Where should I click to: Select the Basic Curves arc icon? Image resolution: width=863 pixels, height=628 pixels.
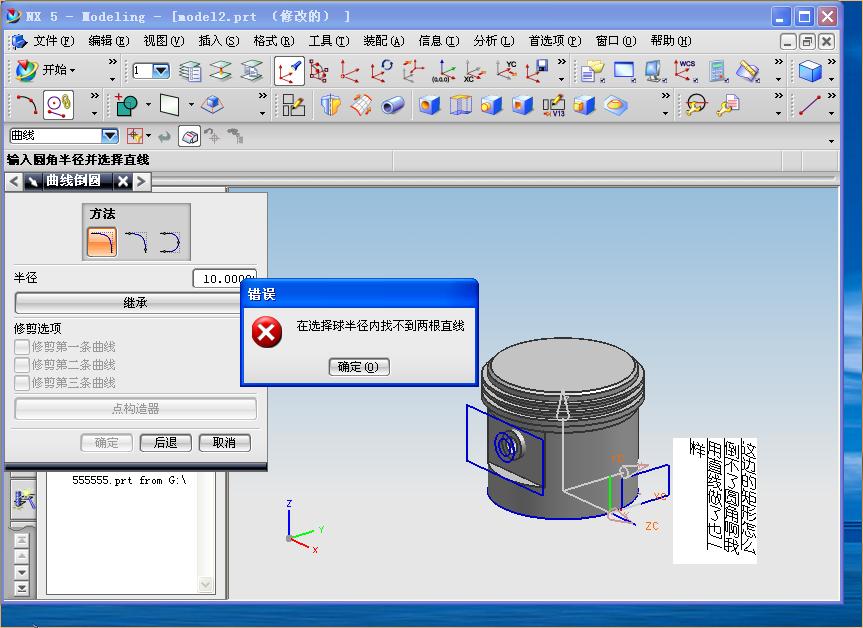point(26,105)
